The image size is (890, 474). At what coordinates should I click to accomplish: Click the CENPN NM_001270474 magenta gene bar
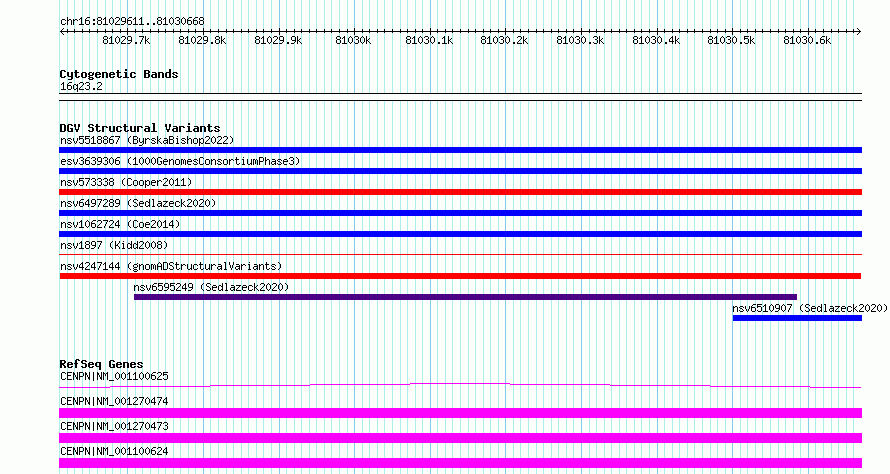click(460, 413)
